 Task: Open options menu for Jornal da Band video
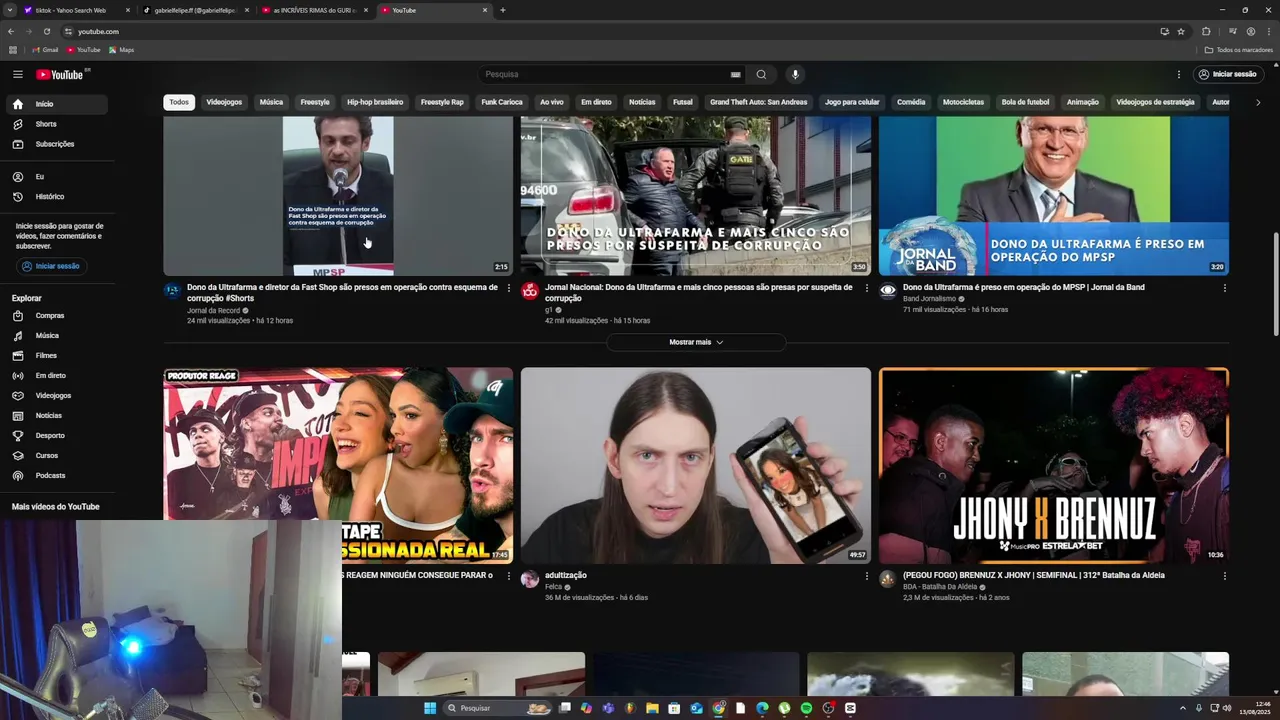[x=1224, y=288]
